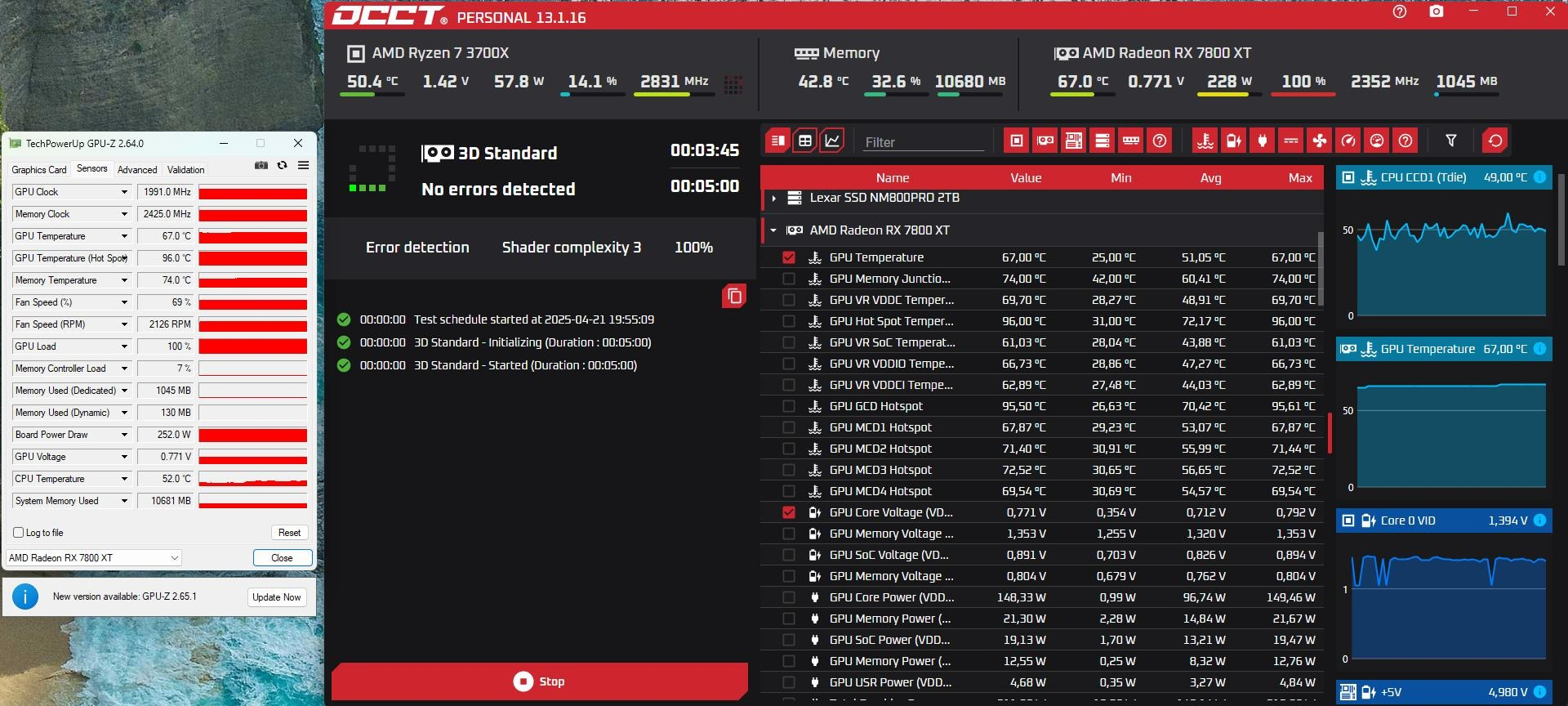Reset min/max values with the circular arrow icon

point(1495,141)
